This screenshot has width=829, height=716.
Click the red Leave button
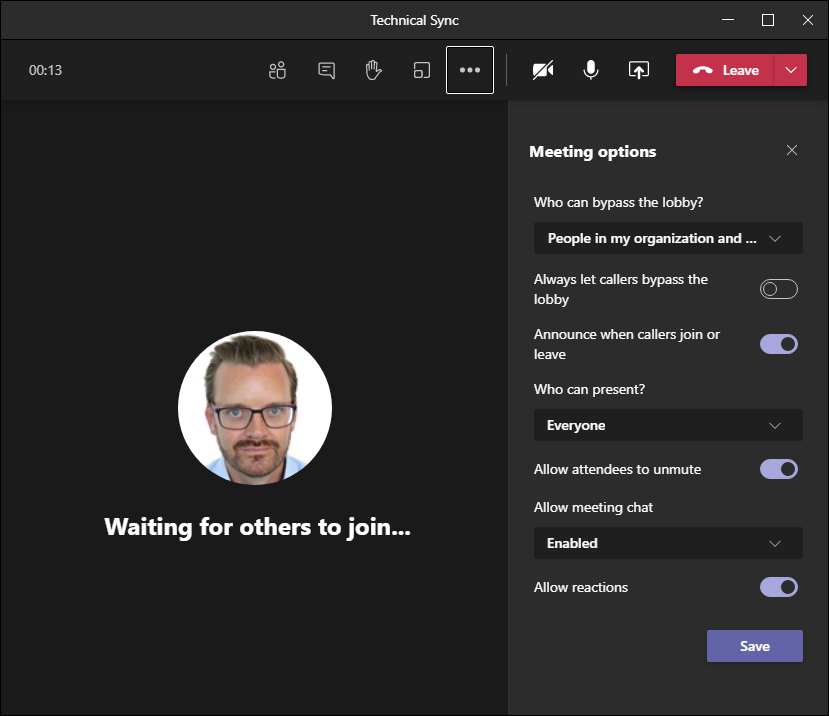[x=726, y=70]
